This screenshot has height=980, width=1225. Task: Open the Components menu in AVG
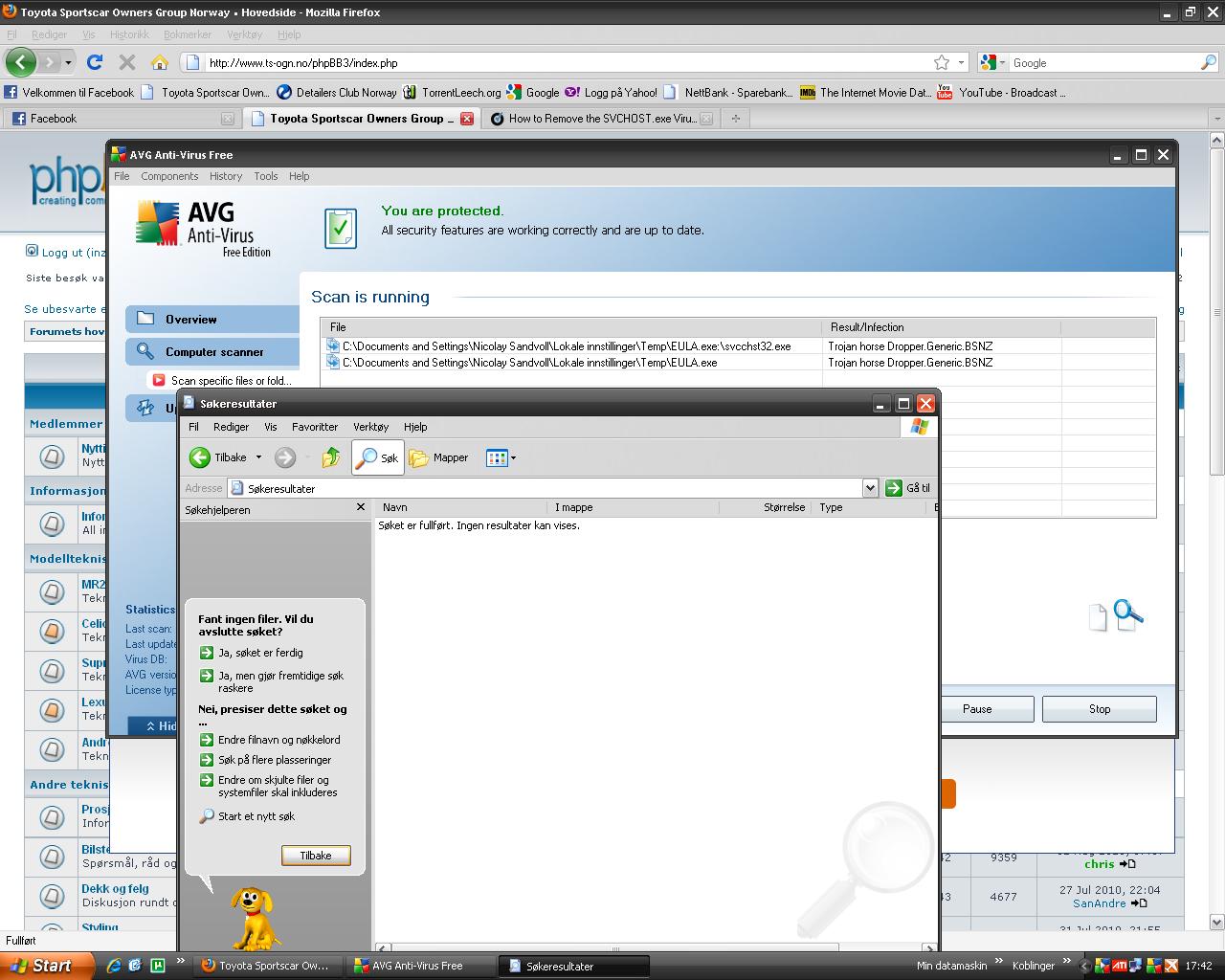[169, 176]
